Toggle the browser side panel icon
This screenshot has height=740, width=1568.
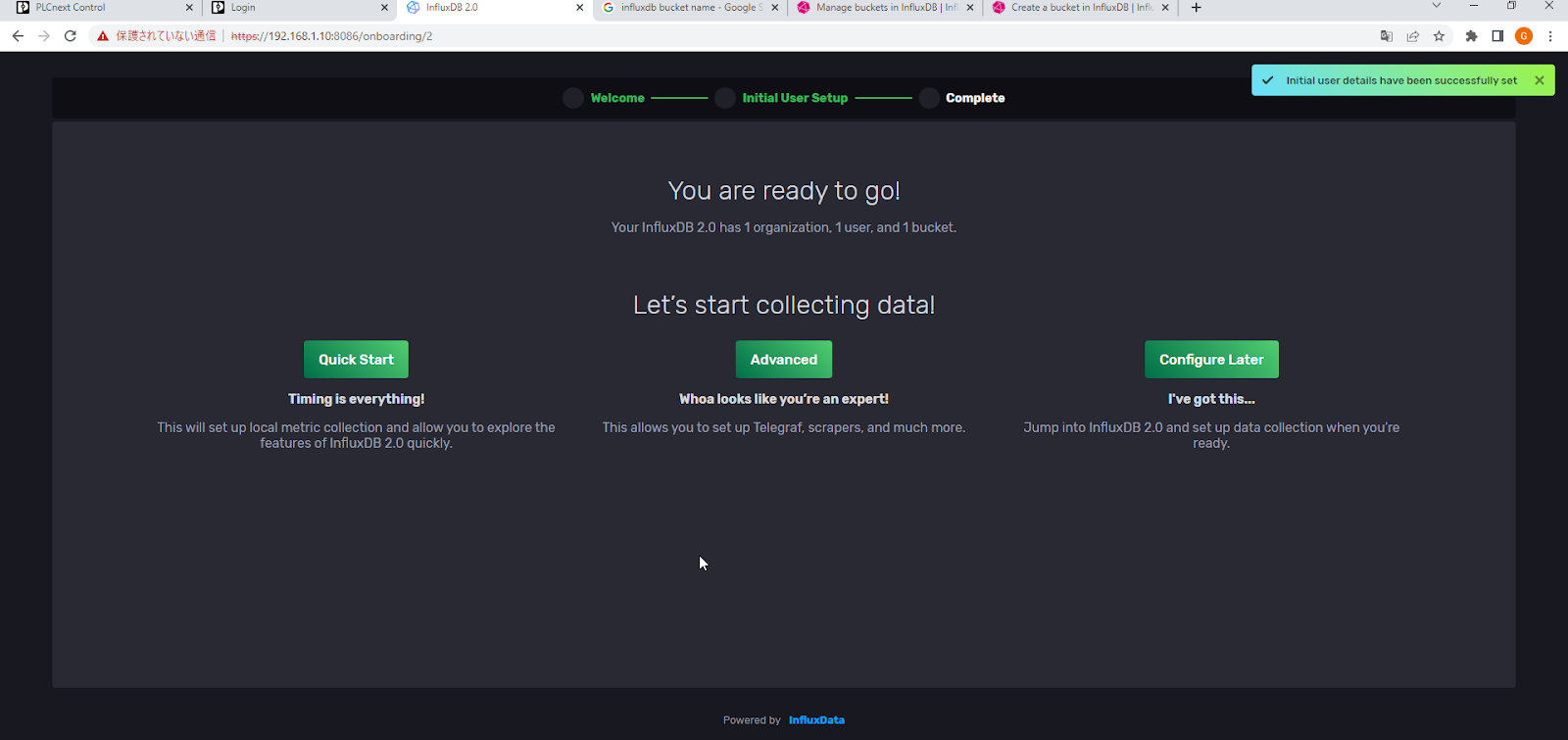1497,36
